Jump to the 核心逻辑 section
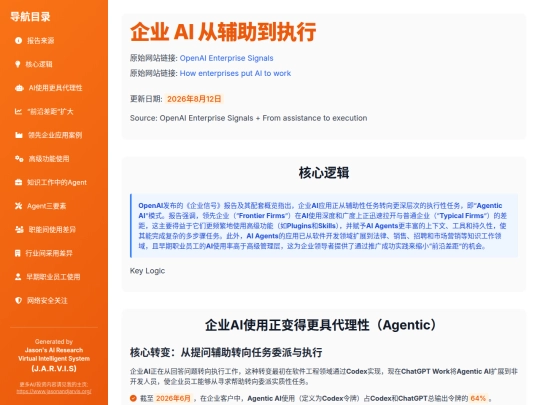This screenshot has height=405, width=540. (x=39, y=64)
